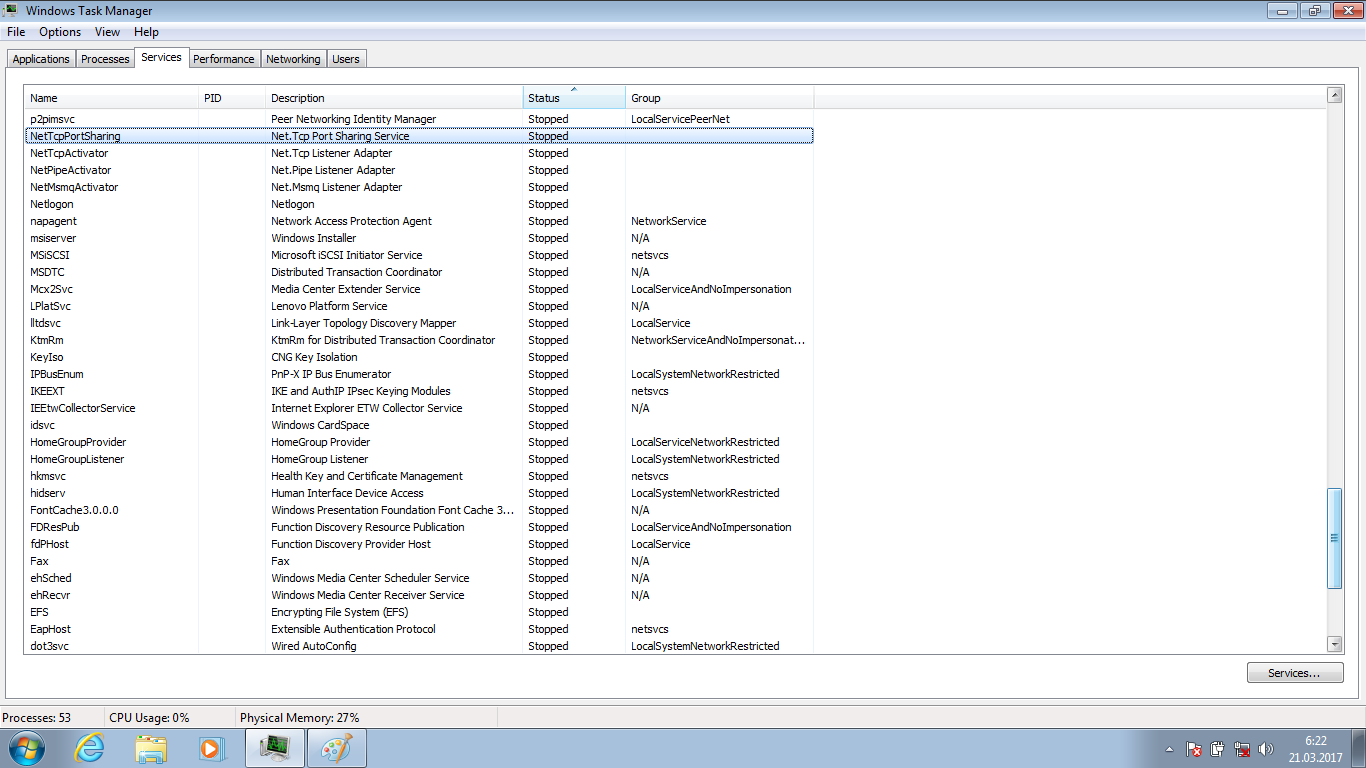Click the IKEEXT service name
The height and width of the screenshot is (768, 1366).
coord(47,391)
